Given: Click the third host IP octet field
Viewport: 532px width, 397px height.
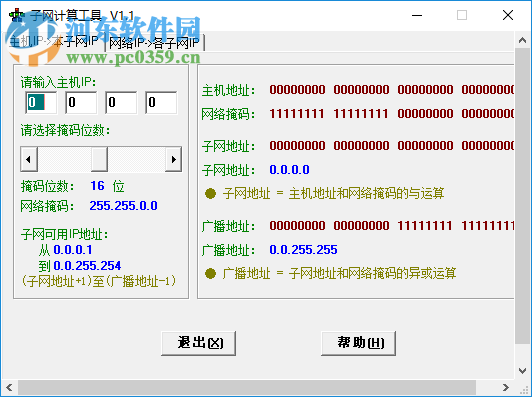Looking at the screenshot, I should click(x=121, y=102).
